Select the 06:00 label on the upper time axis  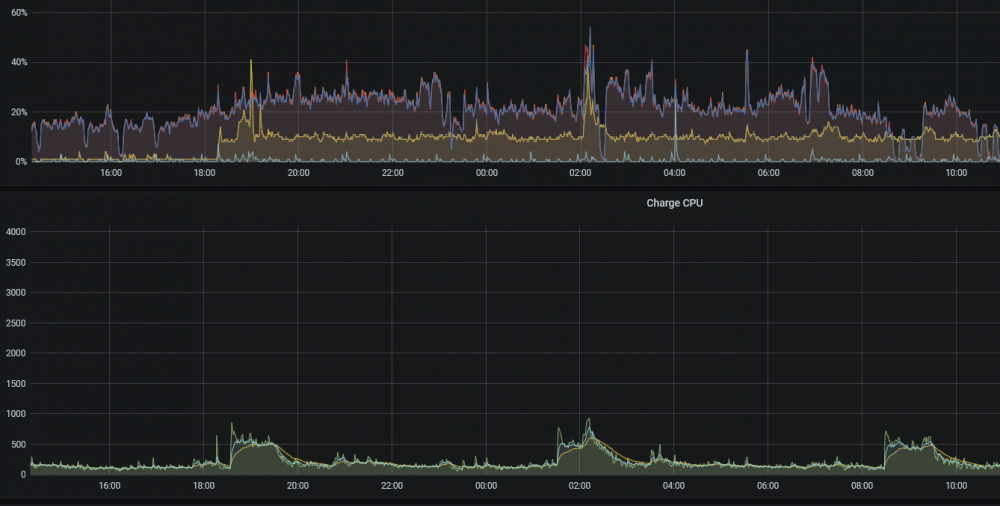[x=768, y=173]
